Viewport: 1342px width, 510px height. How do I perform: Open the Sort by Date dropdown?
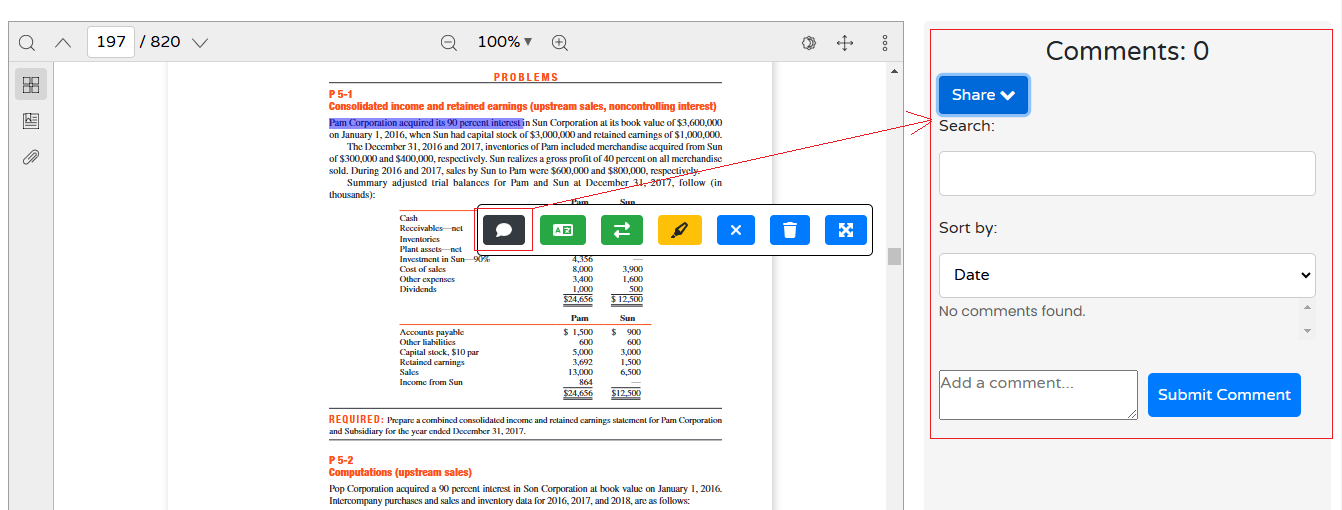pyautogui.click(x=1127, y=275)
